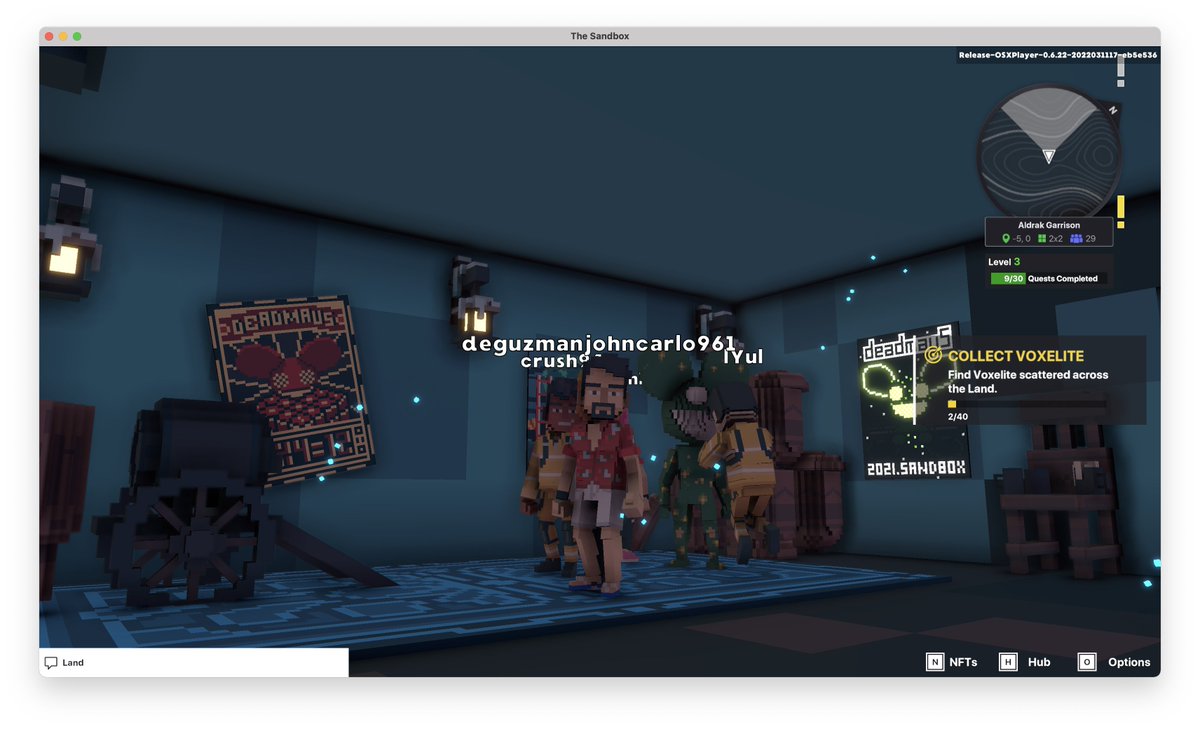This screenshot has width=1200, height=729.
Task: Click the voxel cannon on the carpet
Action: (x=205, y=500)
